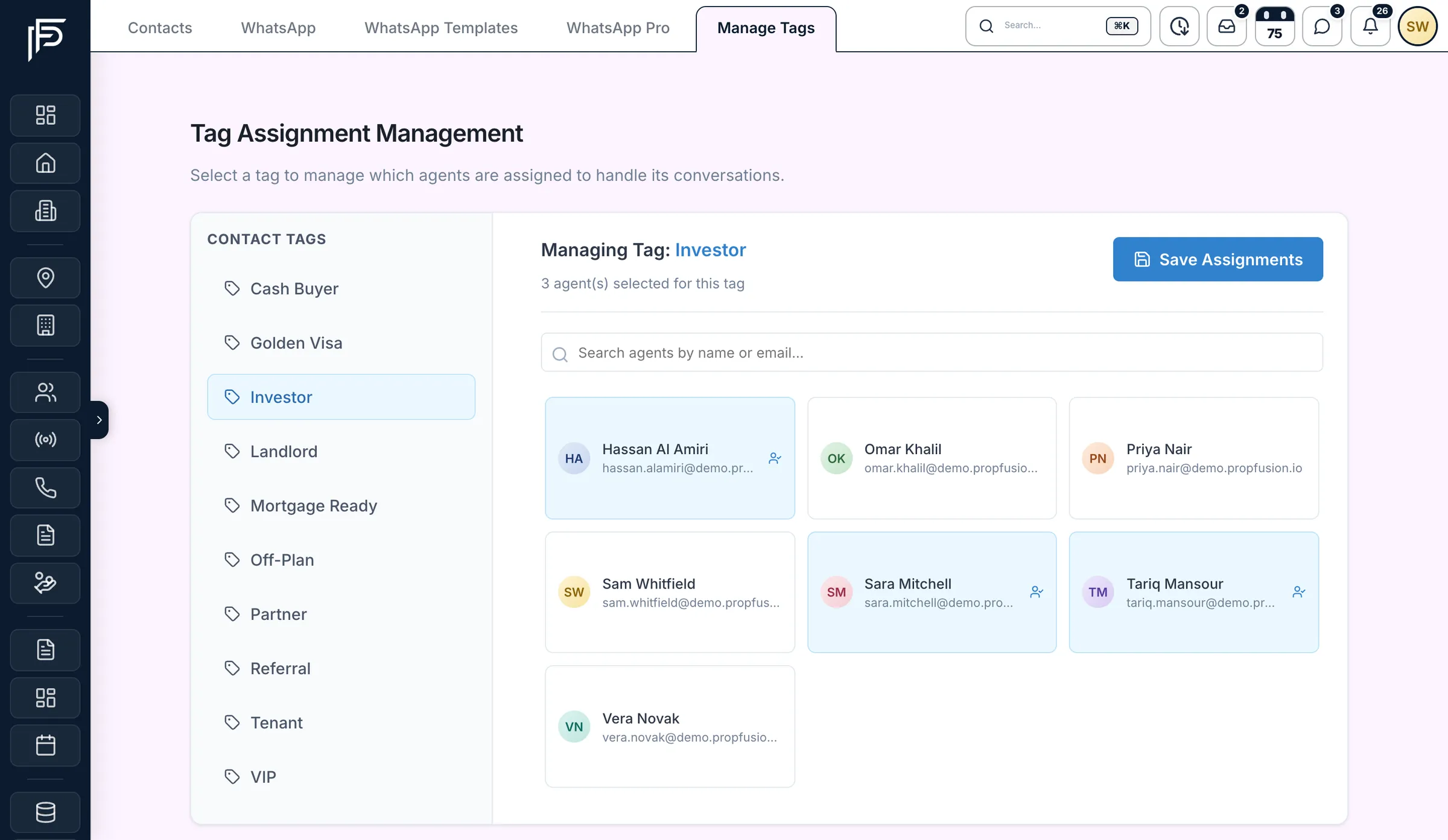Open notifications bell with badge 26
Viewport: 1448px width, 840px height.
click(x=1370, y=27)
